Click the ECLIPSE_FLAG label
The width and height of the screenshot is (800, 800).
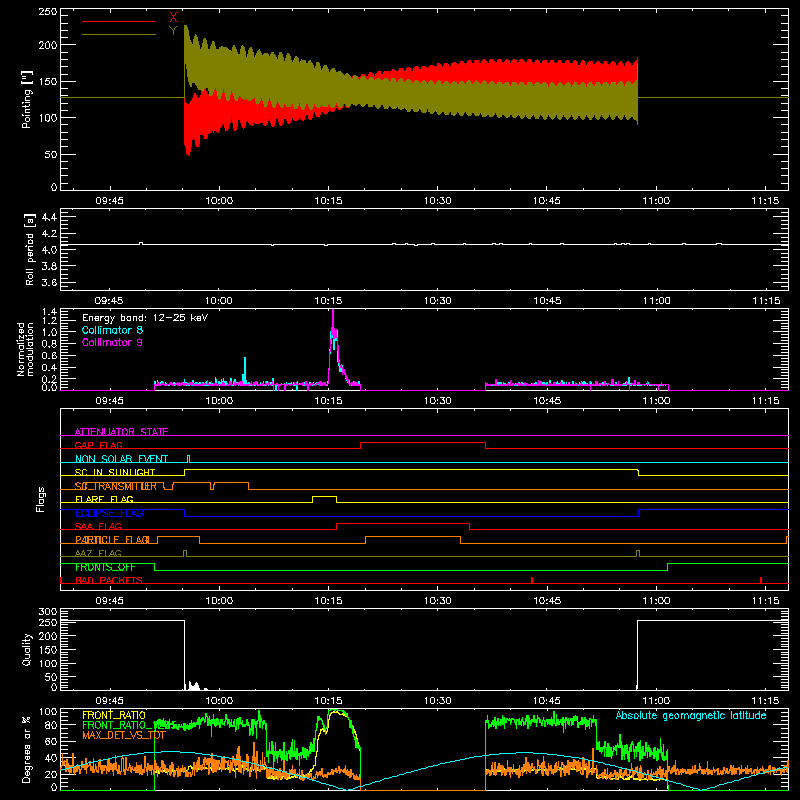tap(109, 513)
